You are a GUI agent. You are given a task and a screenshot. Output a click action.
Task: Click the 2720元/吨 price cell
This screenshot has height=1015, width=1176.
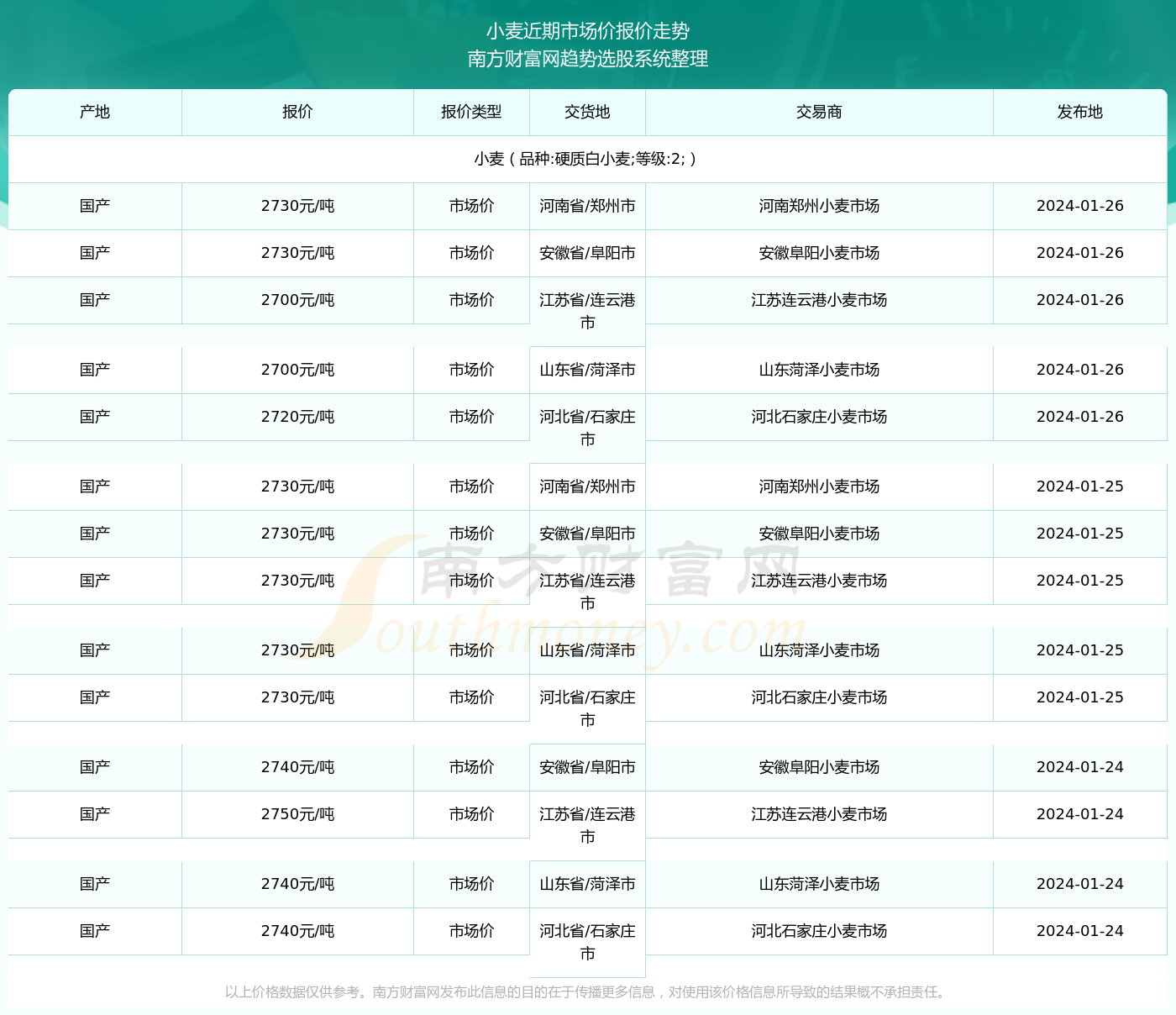(x=297, y=417)
